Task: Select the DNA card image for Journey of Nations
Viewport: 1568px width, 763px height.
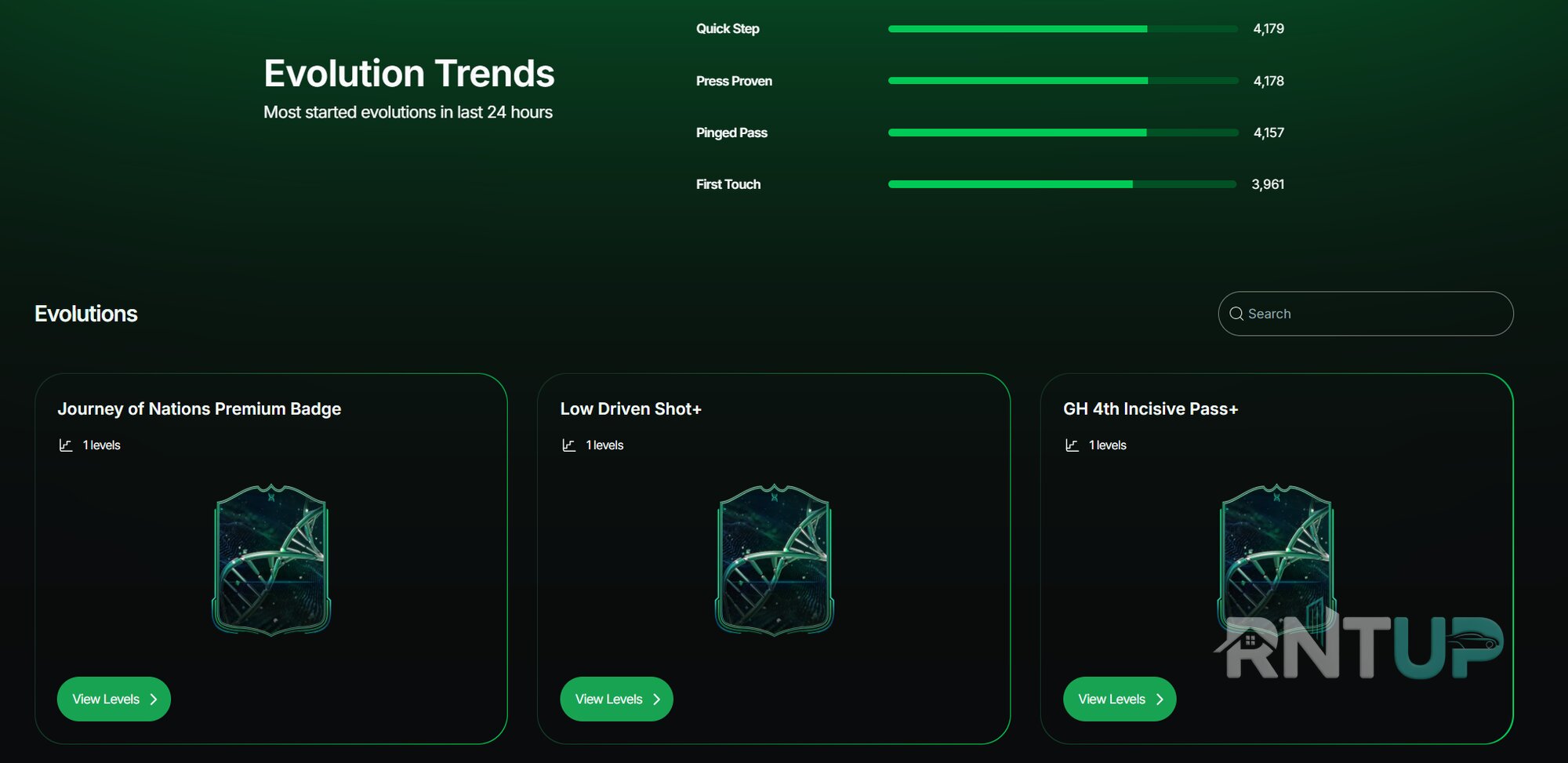Action: pos(271,560)
